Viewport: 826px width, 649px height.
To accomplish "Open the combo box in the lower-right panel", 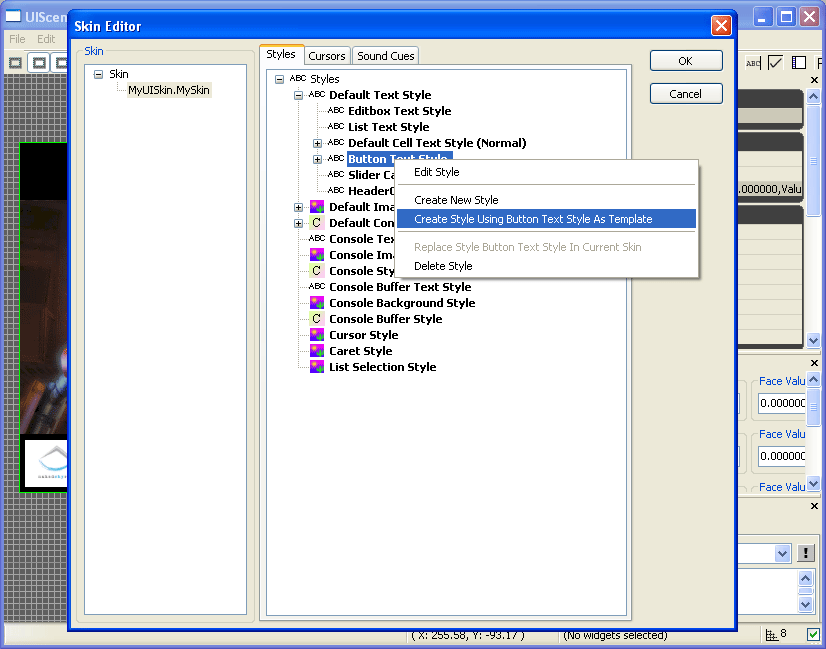I will 782,553.
